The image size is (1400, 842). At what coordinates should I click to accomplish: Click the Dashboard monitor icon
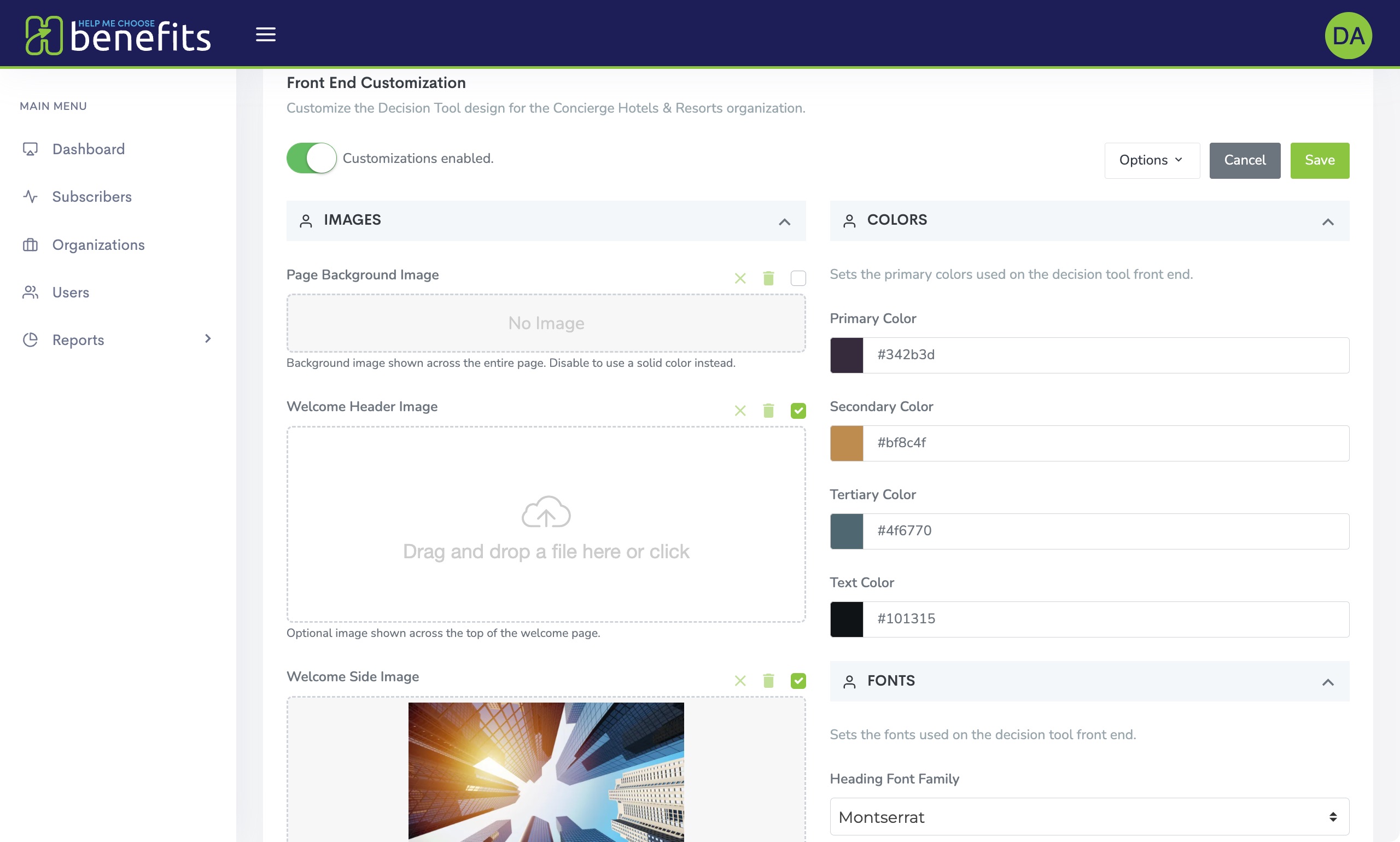[x=30, y=149]
